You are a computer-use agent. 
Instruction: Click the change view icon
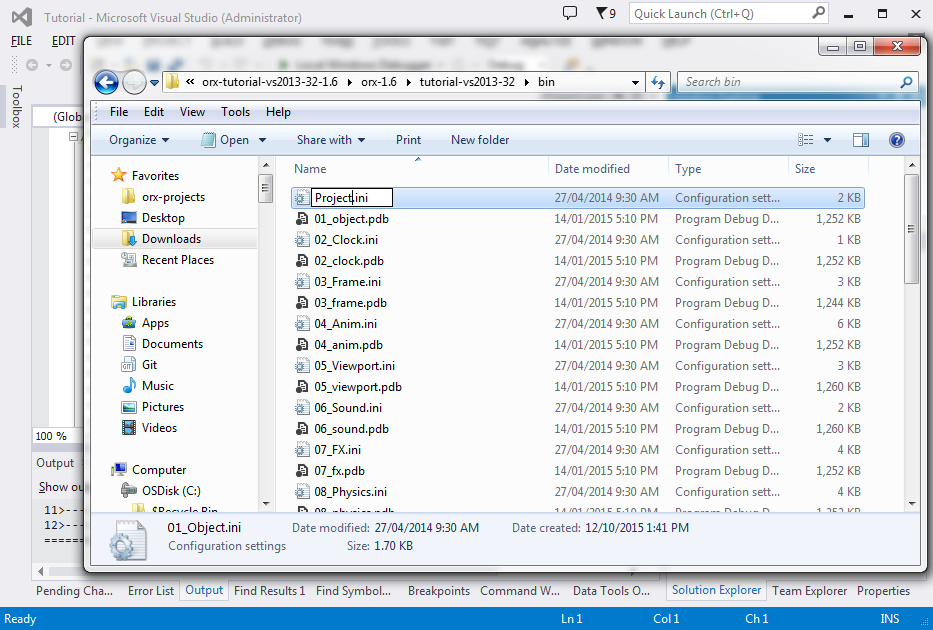coord(806,140)
